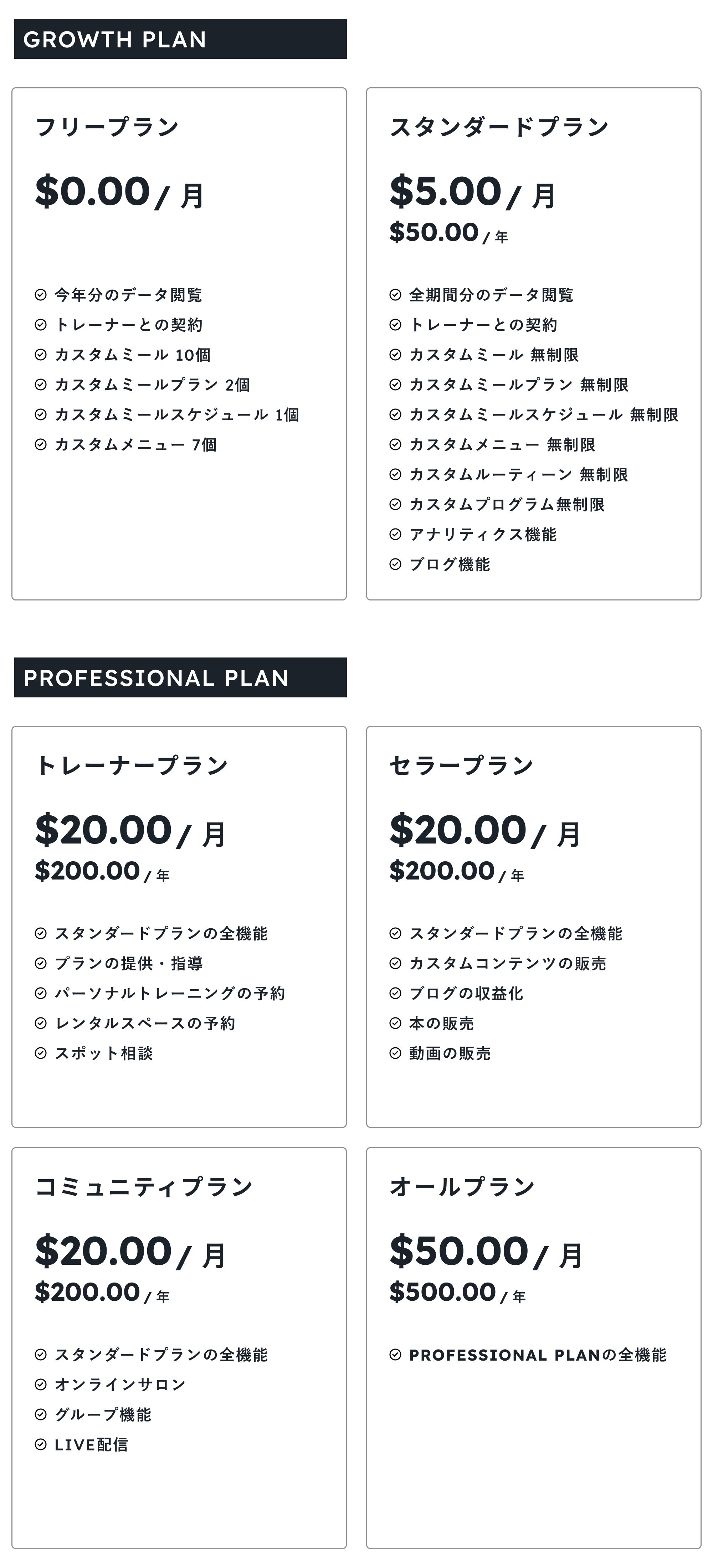Select the フリープラン card title

pos(107,127)
